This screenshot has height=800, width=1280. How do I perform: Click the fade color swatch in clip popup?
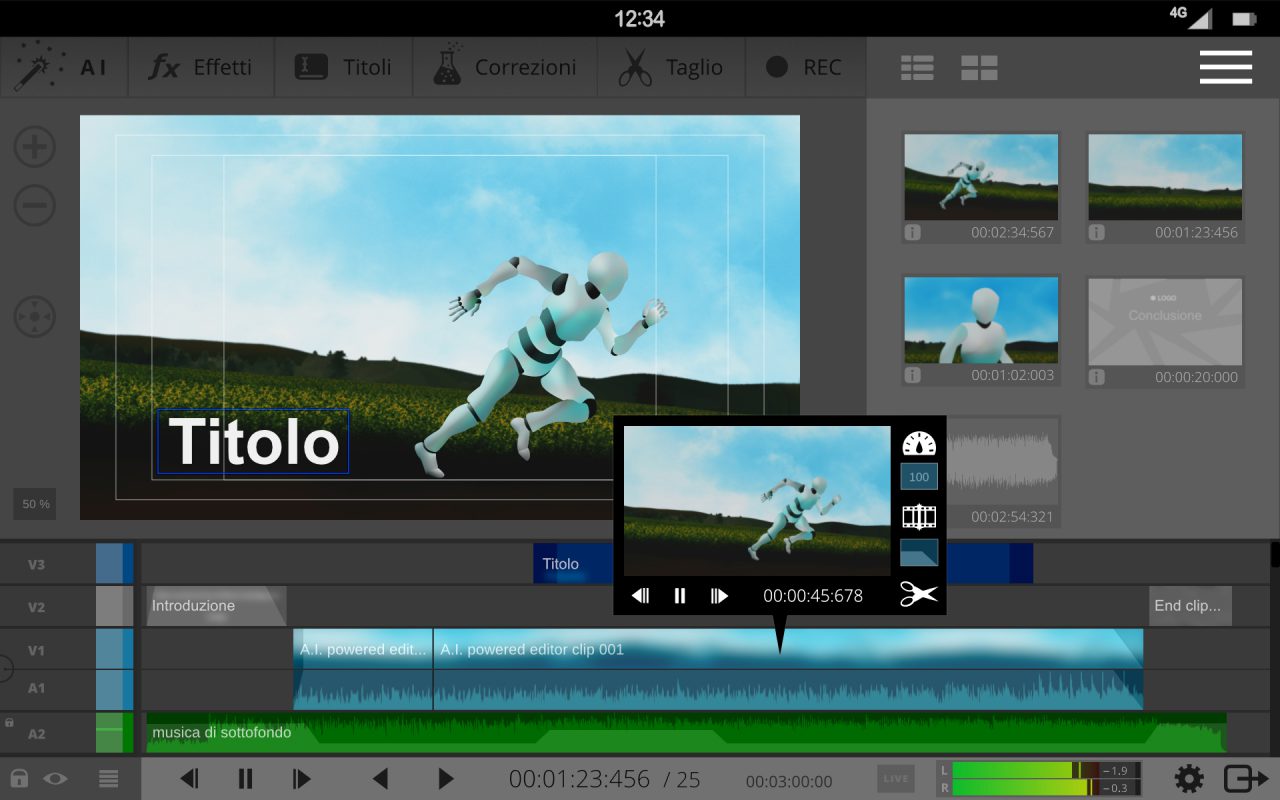coord(918,553)
